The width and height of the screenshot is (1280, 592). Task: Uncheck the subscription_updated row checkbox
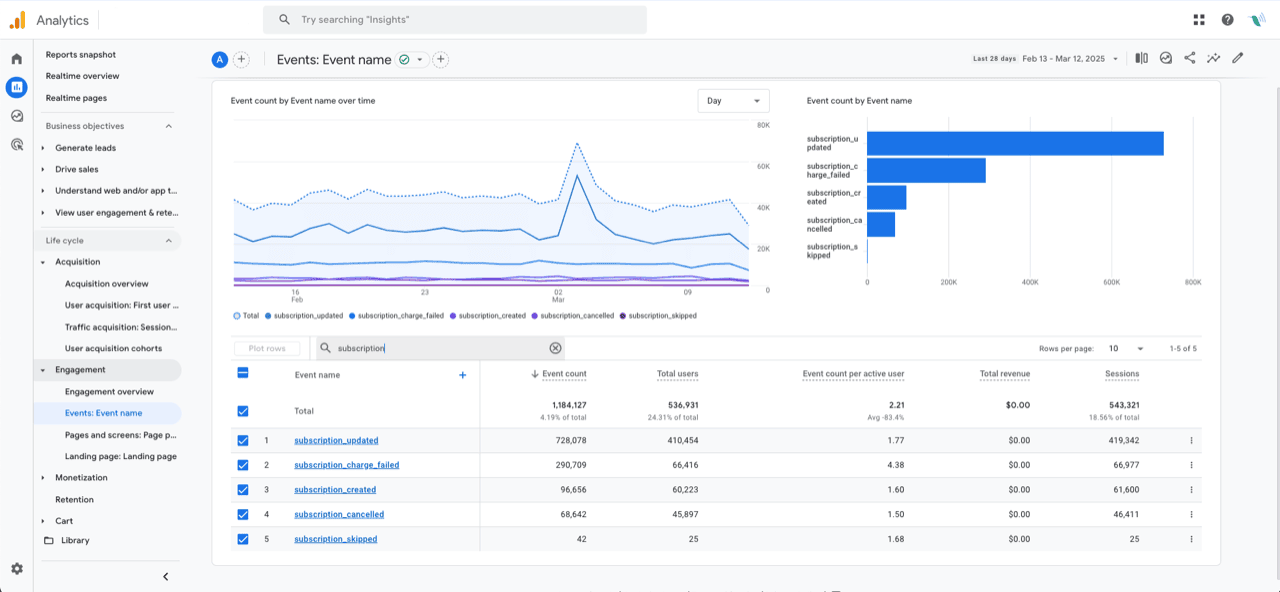(x=243, y=440)
